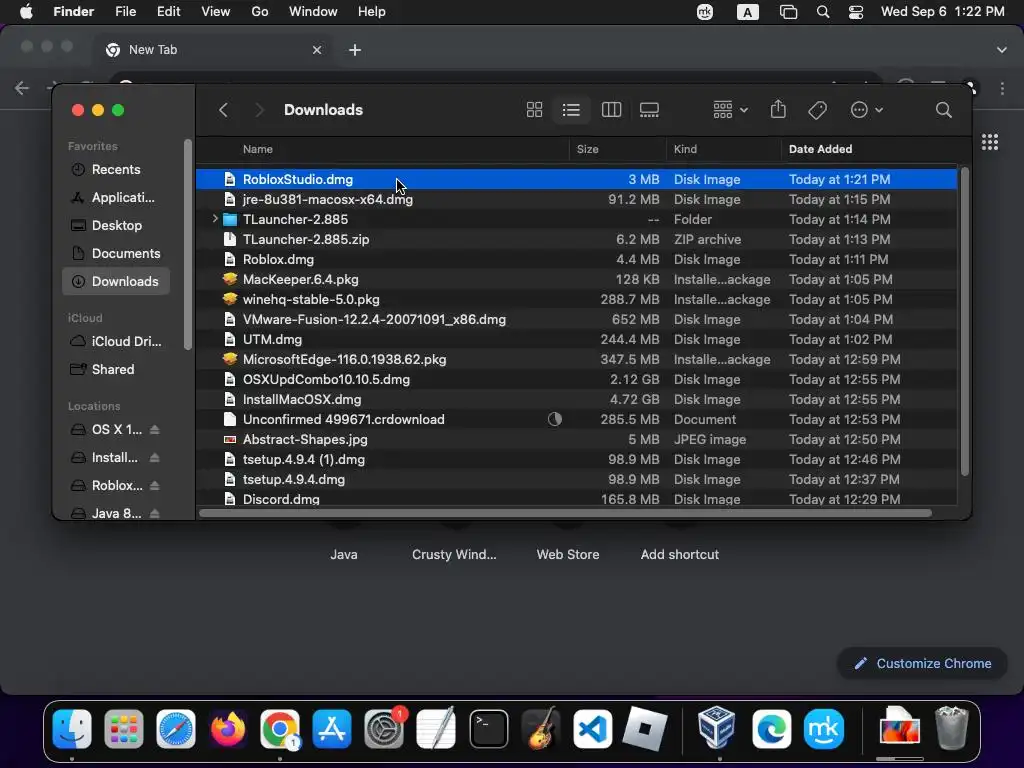Open Applications in Finder sidebar
This screenshot has height=768, width=1024.
coord(116,197)
